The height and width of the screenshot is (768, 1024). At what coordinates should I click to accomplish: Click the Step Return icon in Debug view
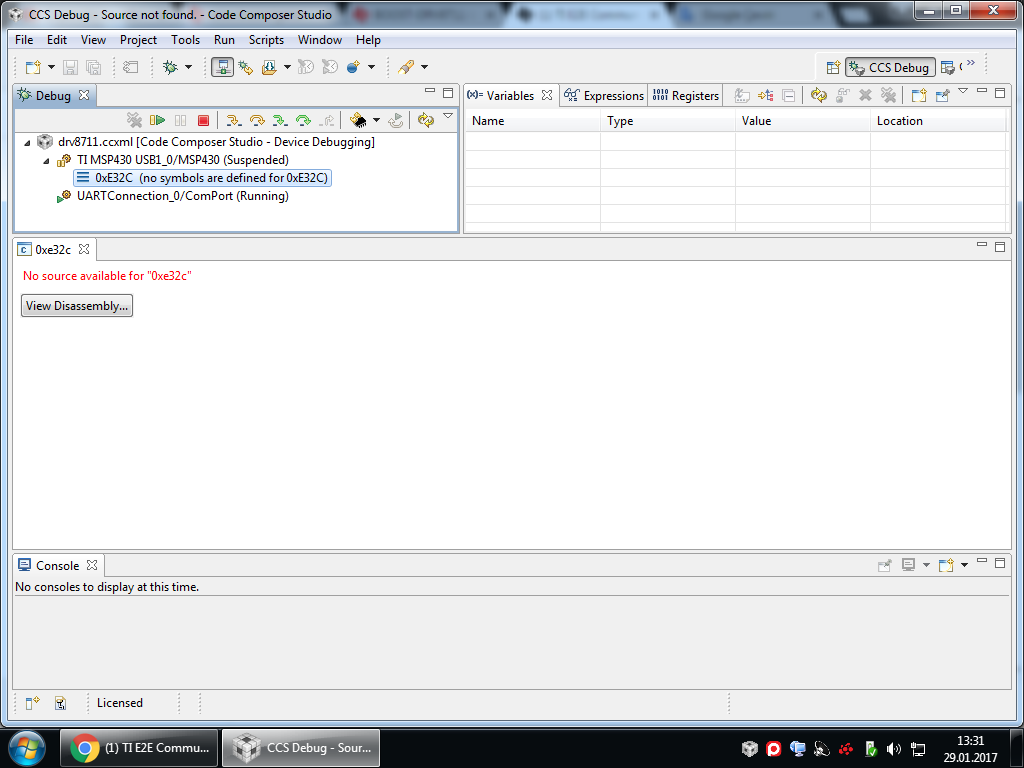click(327, 120)
